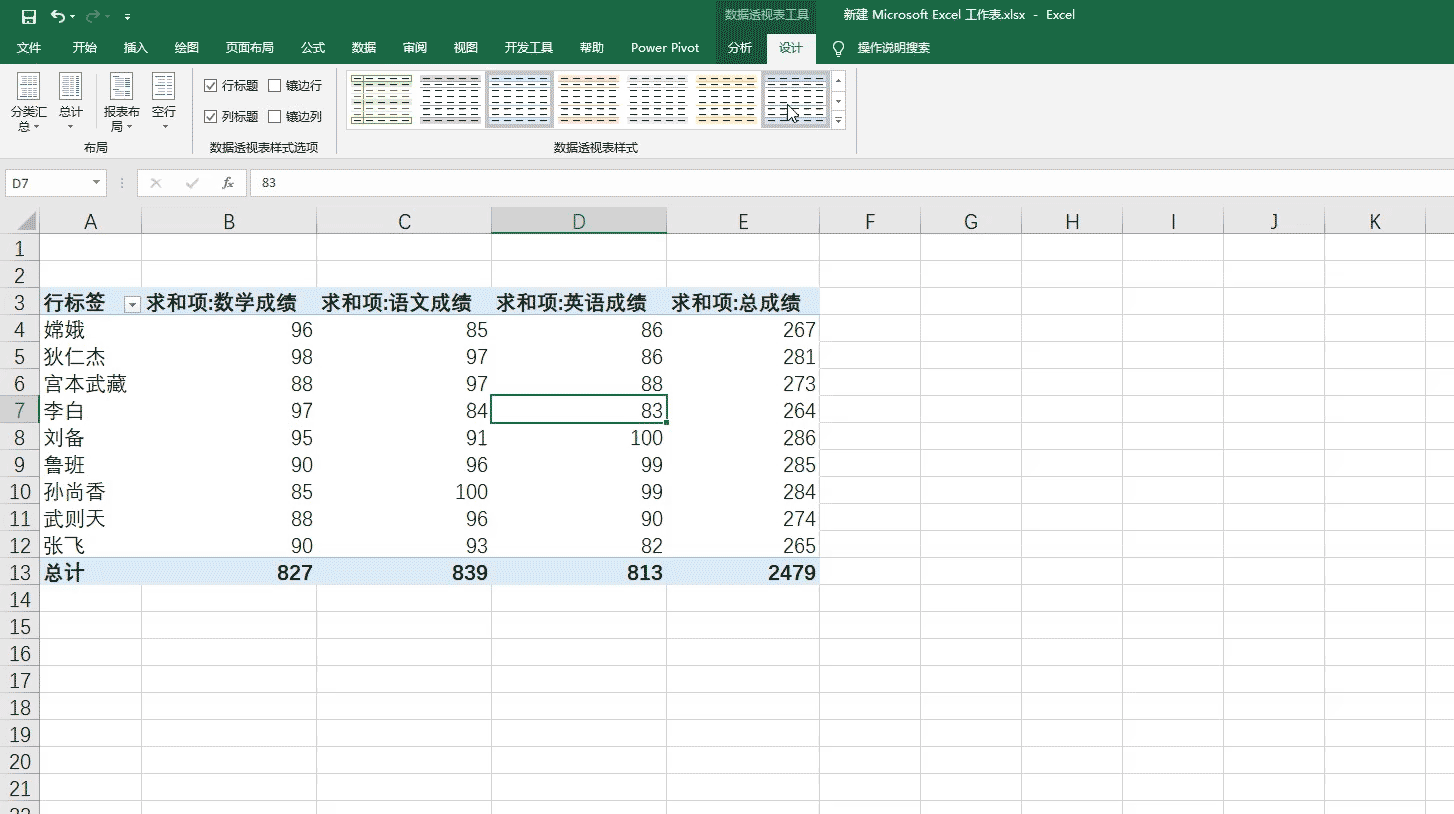
Task: Click the Insert Function fx button
Action: tap(227, 182)
